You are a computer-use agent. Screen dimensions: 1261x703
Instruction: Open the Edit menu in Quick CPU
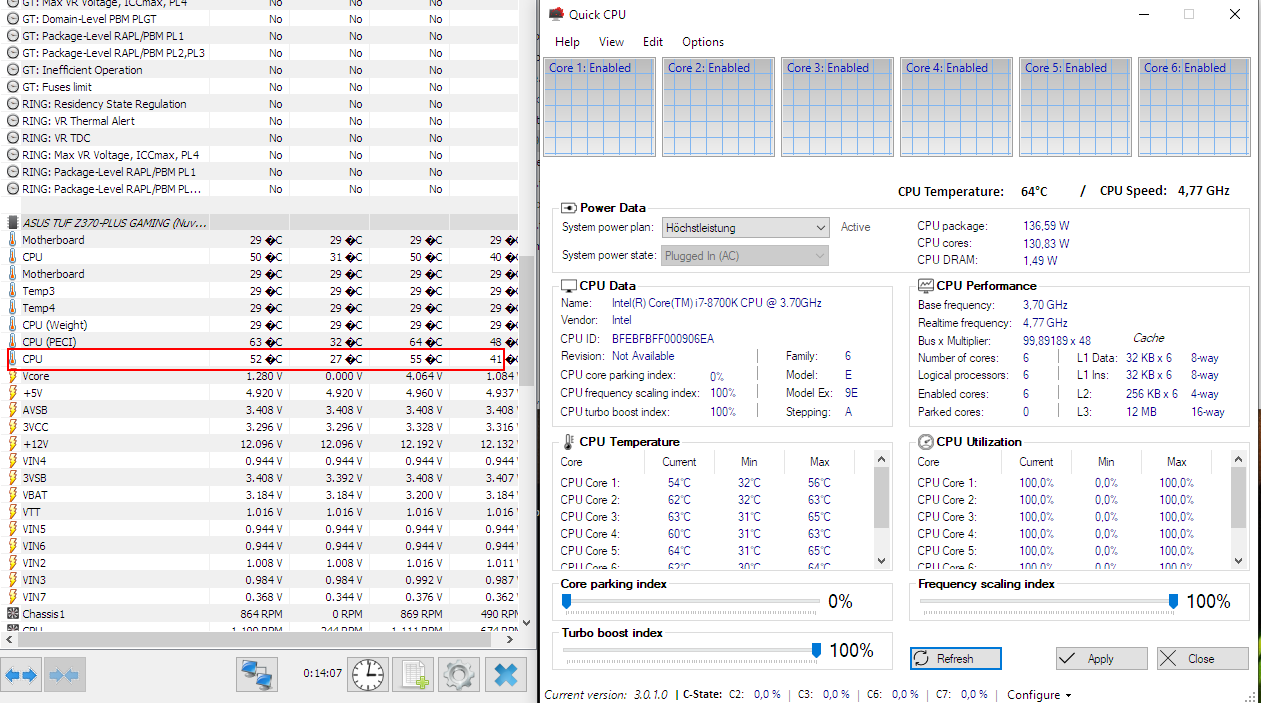(x=653, y=42)
